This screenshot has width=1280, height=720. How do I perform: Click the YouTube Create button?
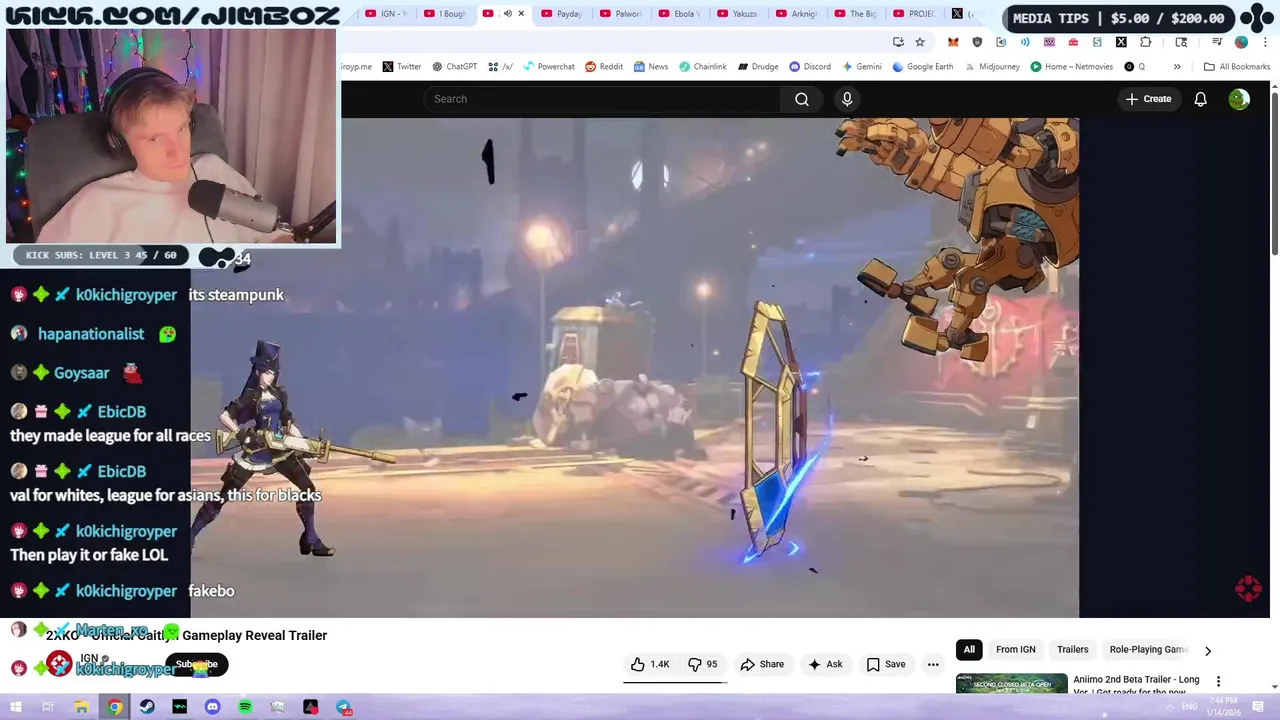click(1148, 99)
